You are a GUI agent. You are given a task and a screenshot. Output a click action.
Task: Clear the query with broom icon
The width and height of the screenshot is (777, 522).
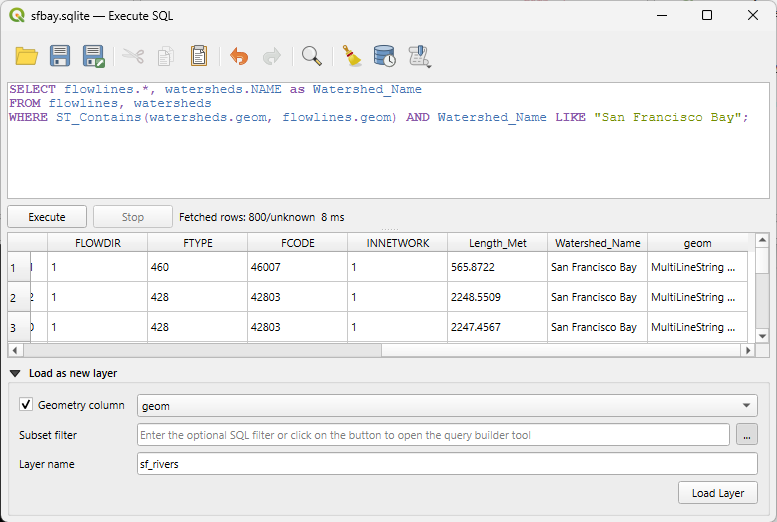pyautogui.click(x=351, y=56)
